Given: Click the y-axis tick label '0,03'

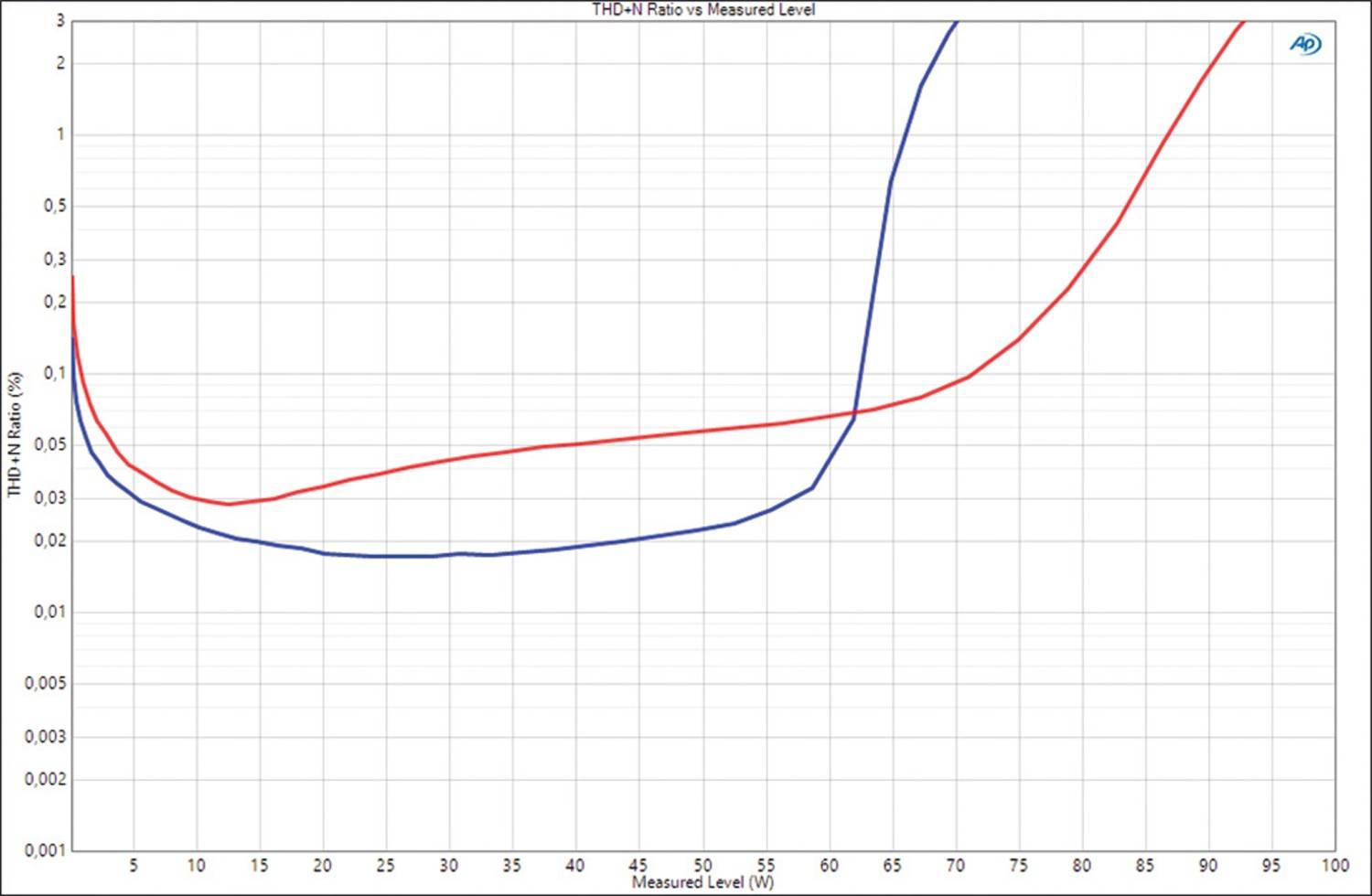Looking at the screenshot, I should click(50, 498).
